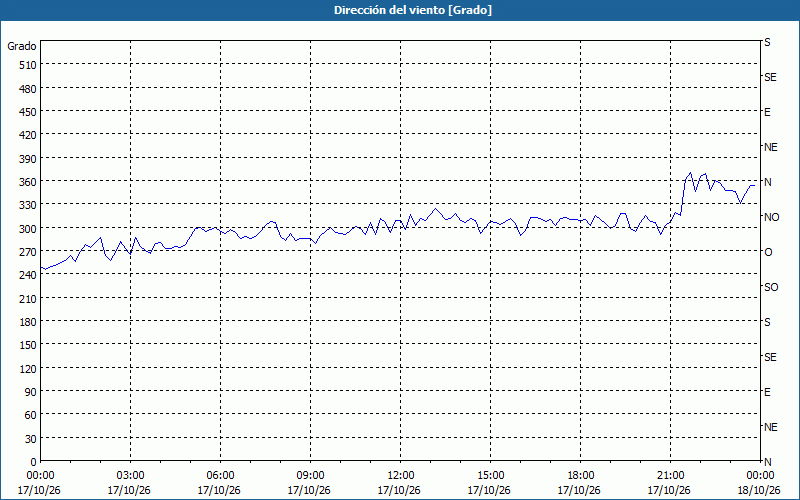
Task: Click the 09:00 time label
Action: pos(310,476)
